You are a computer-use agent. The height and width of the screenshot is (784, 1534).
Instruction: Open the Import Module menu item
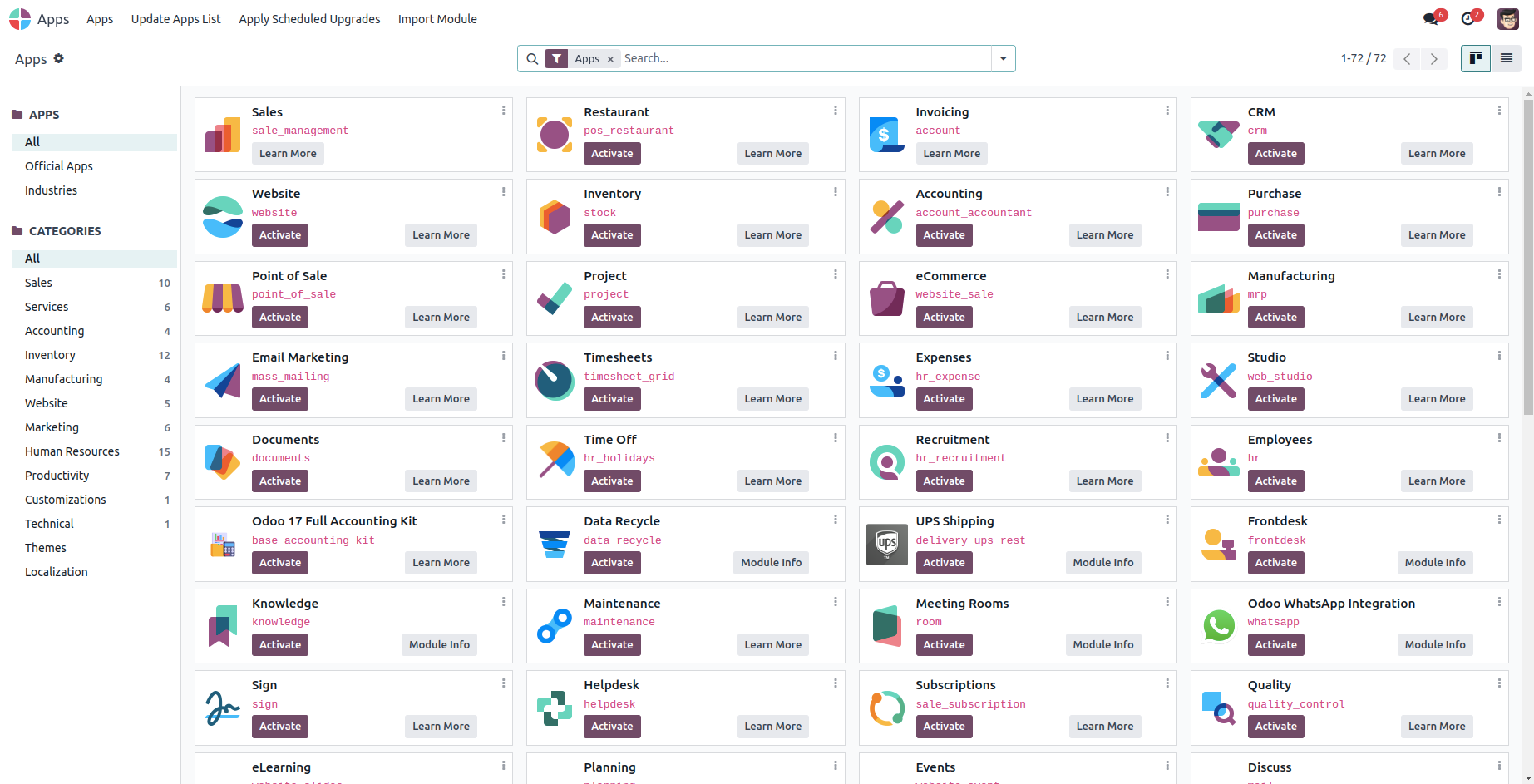point(437,19)
